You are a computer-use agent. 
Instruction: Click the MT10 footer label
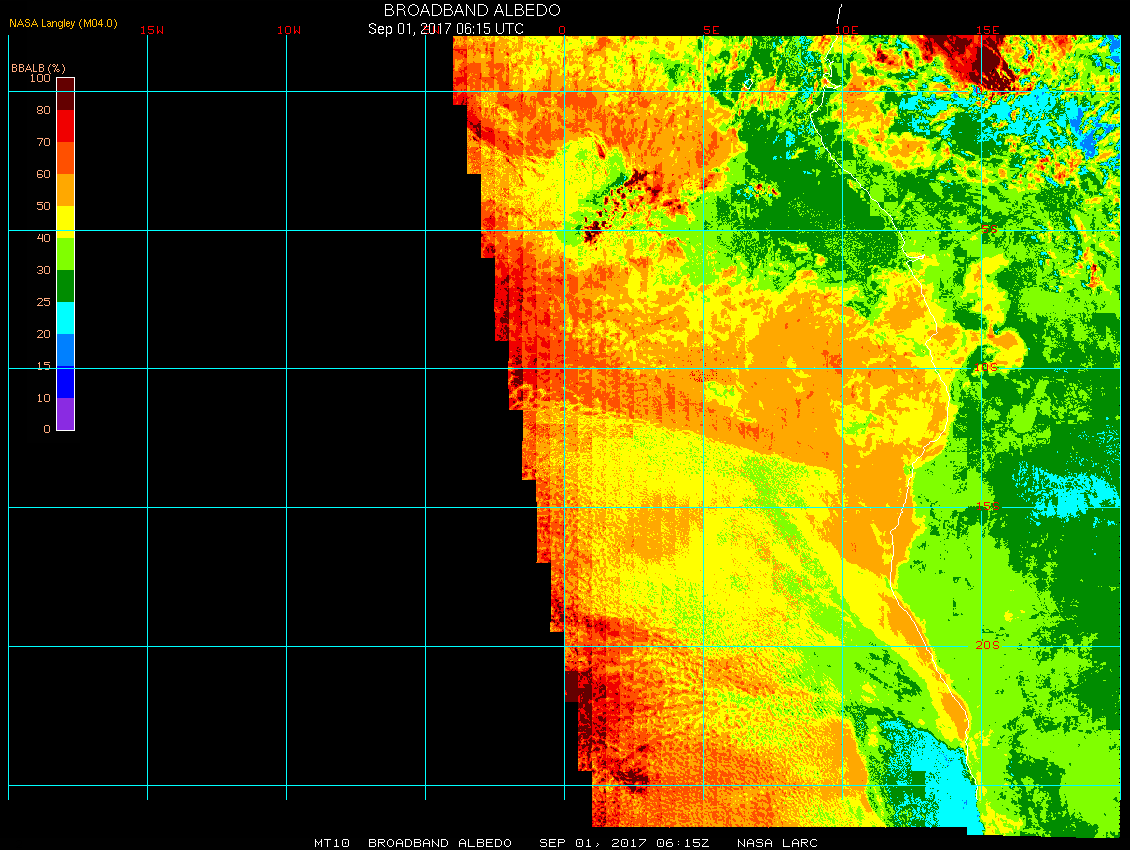pyautogui.click(x=332, y=843)
